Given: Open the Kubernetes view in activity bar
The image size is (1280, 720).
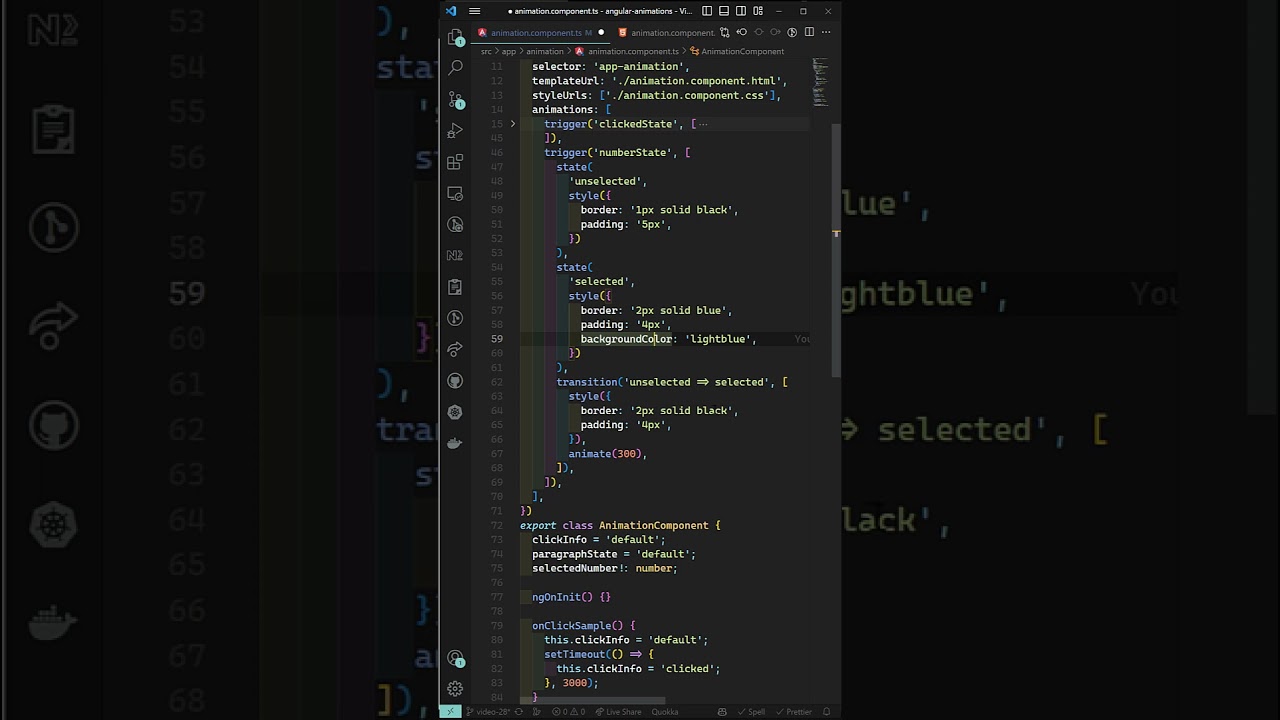Looking at the screenshot, I should click(x=455, y=412).
